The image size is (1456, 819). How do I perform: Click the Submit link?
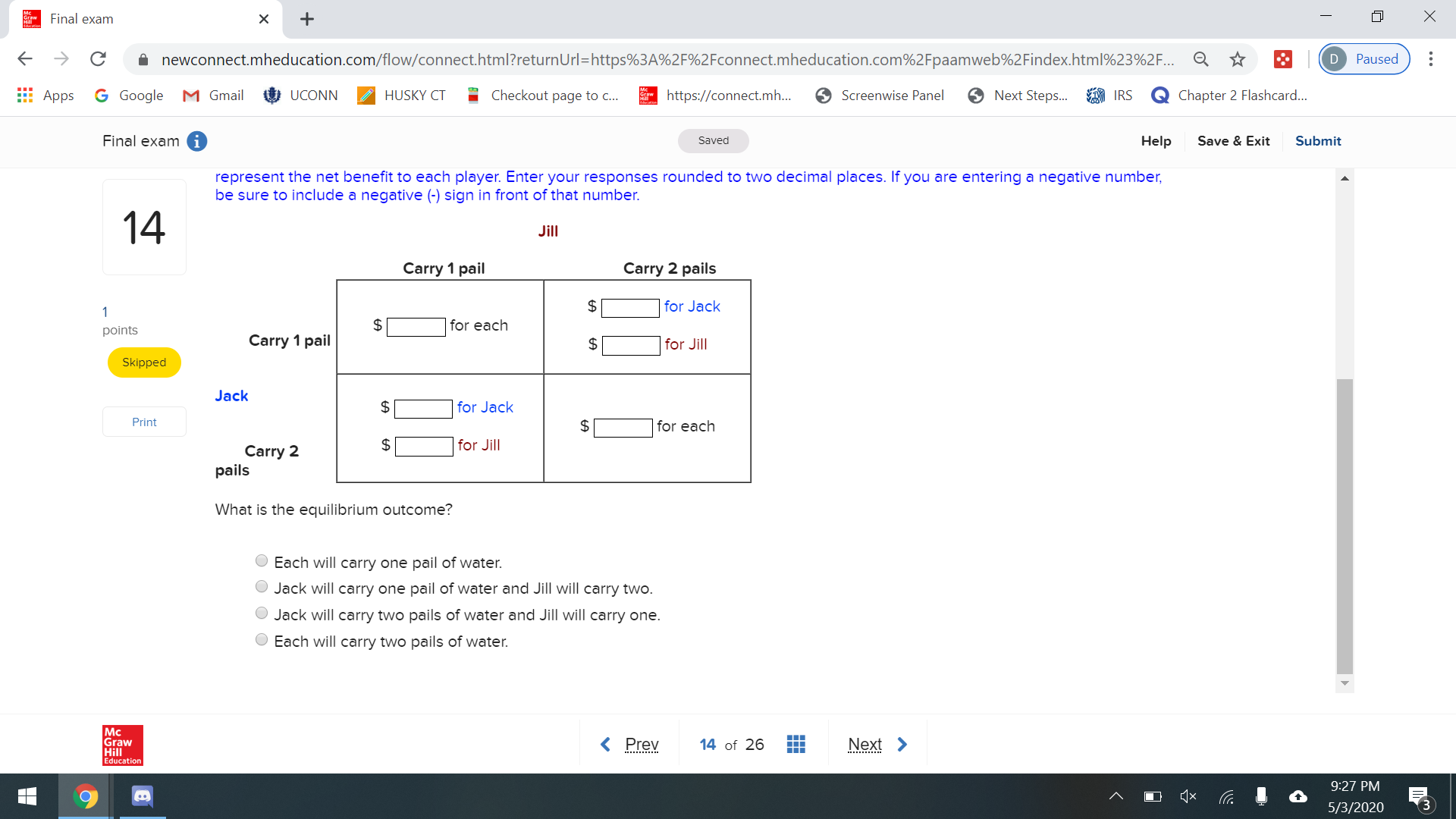pyautogui.click(x=1318, y=141)
